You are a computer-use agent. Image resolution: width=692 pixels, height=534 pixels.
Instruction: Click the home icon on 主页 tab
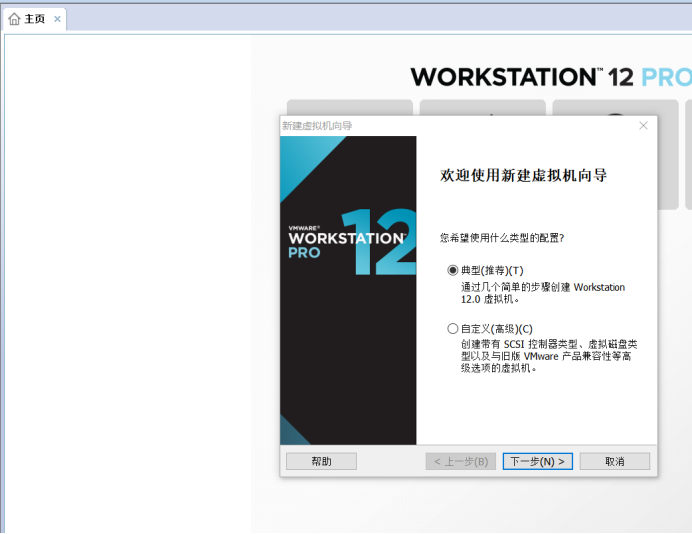tap(15, 19)
